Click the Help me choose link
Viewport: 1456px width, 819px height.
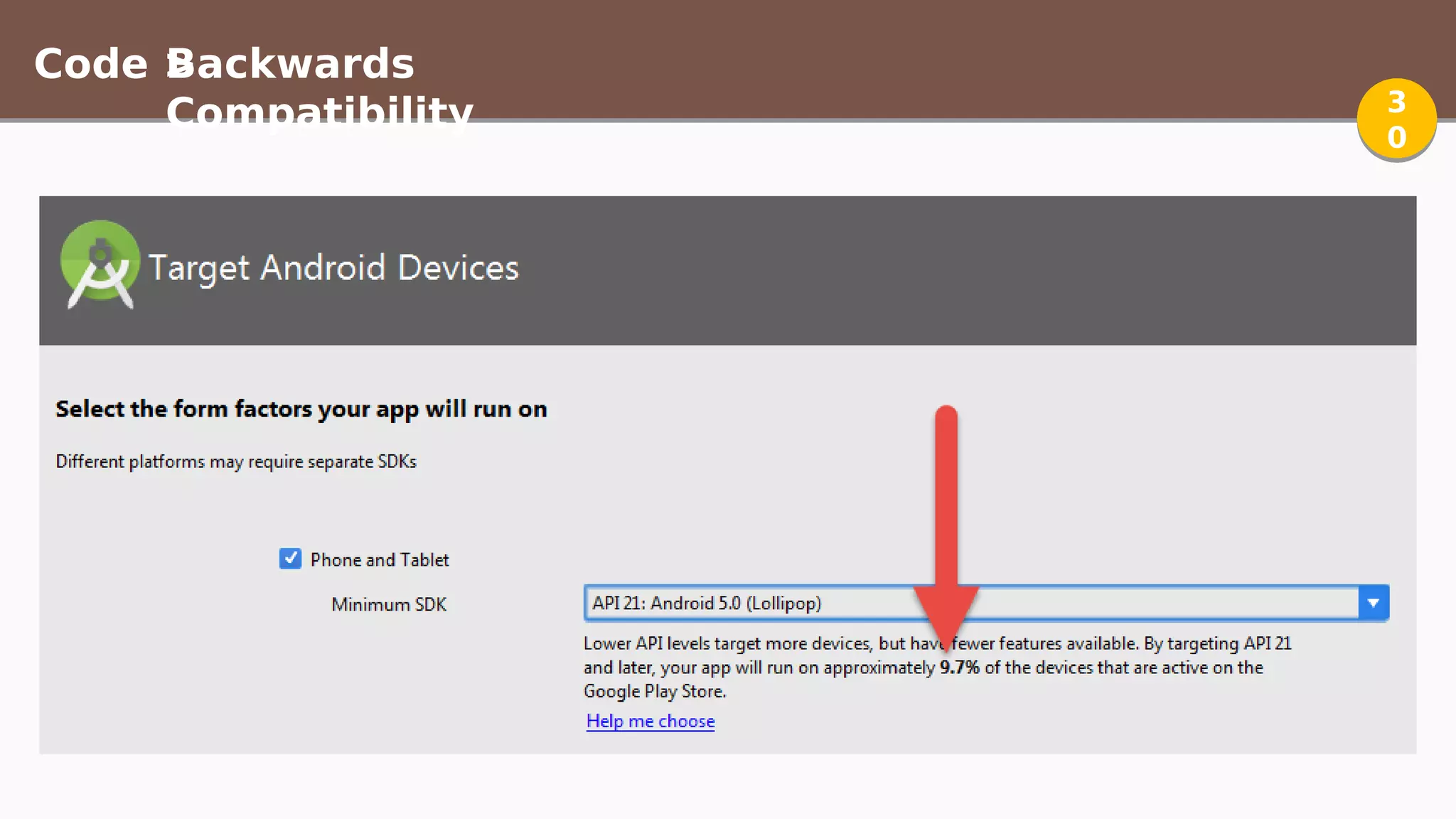pyautogui.click(x=650, y=721)
